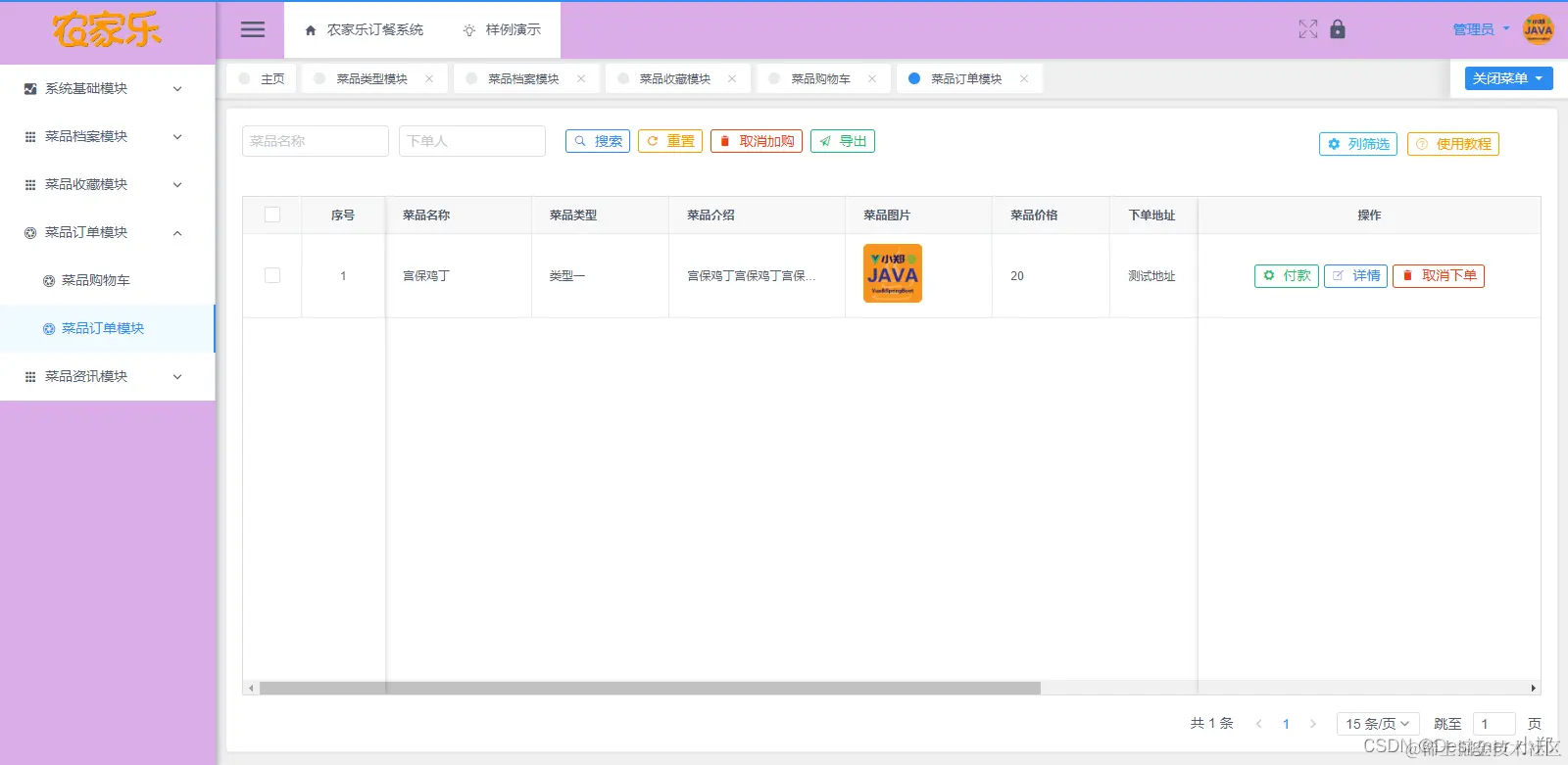View 详情 for the 宫保鸡丁 order
Screen dimensions: 1568x765
(x=1356, y=276)
